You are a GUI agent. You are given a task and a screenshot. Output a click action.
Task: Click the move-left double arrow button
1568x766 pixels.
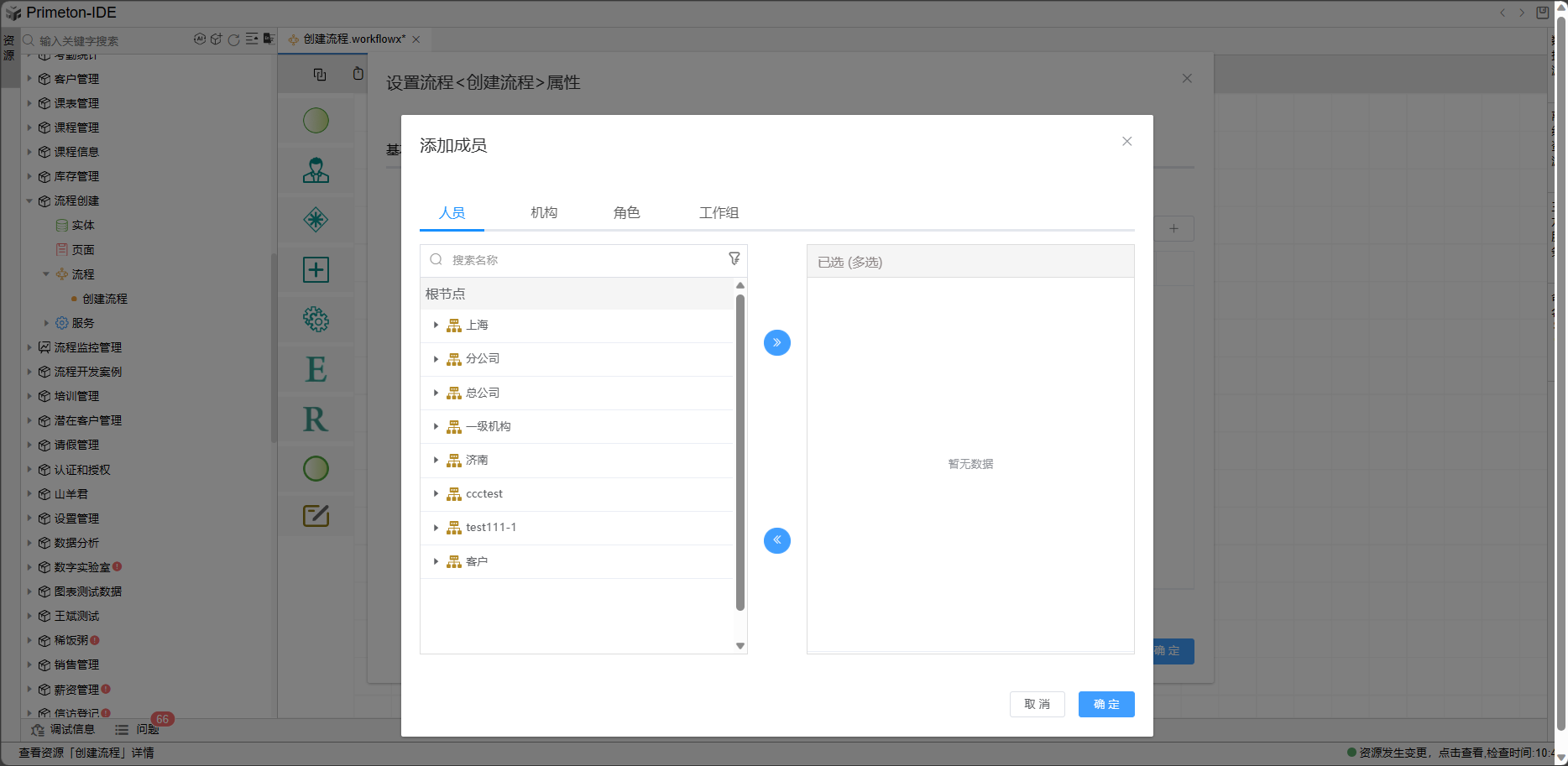(776, 540)
